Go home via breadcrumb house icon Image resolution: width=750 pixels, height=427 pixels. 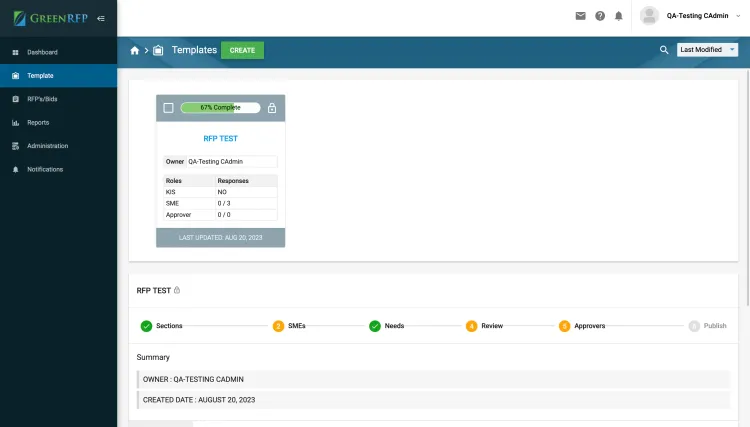tap(134, 50)
